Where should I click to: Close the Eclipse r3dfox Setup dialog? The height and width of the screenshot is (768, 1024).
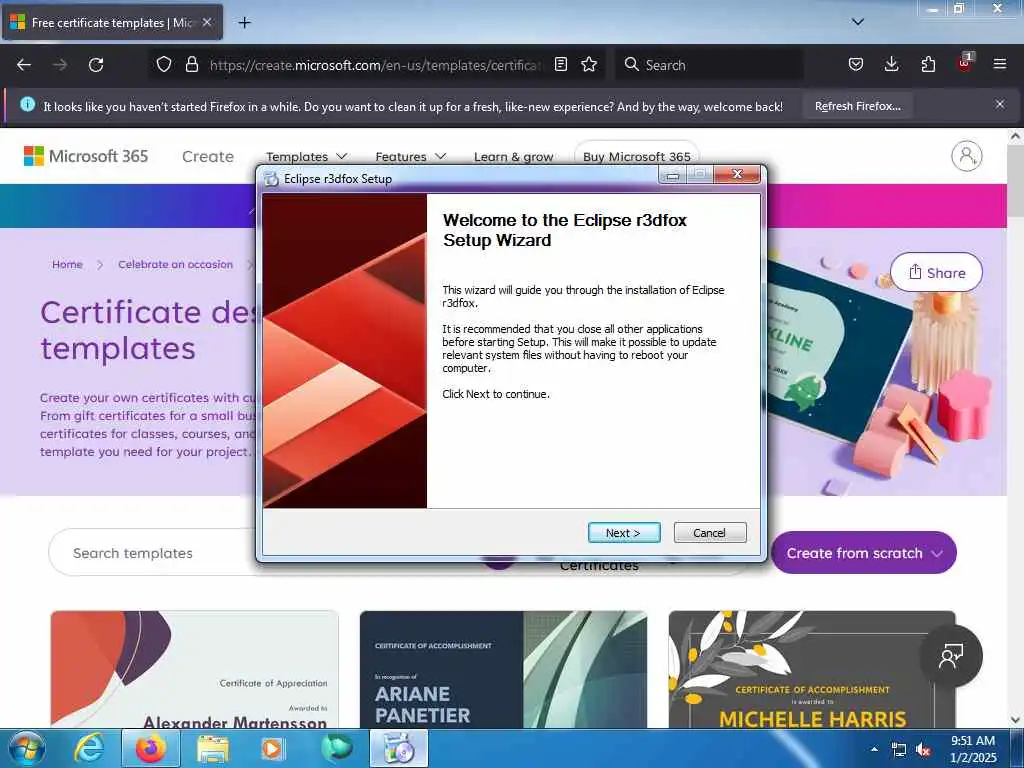[x=737, y=174]
